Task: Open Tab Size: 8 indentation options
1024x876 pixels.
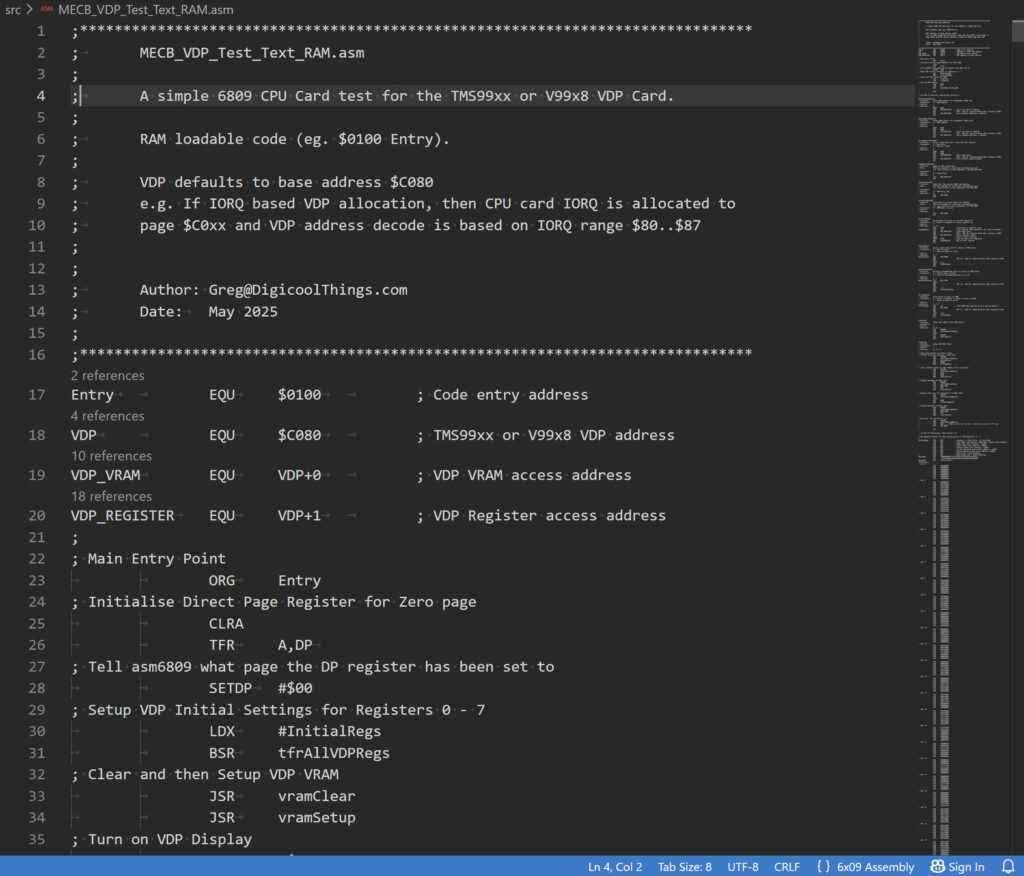Action: pyautogui.click(x=684, y=867)
